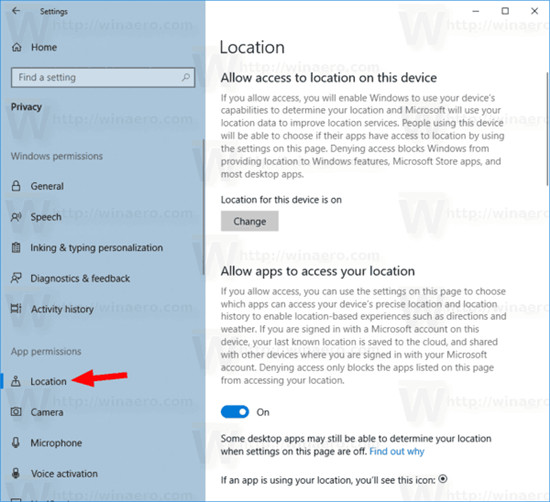Click the back arrow icon
The width and height of the screenshot is (550, 502).
pos(16,11)
